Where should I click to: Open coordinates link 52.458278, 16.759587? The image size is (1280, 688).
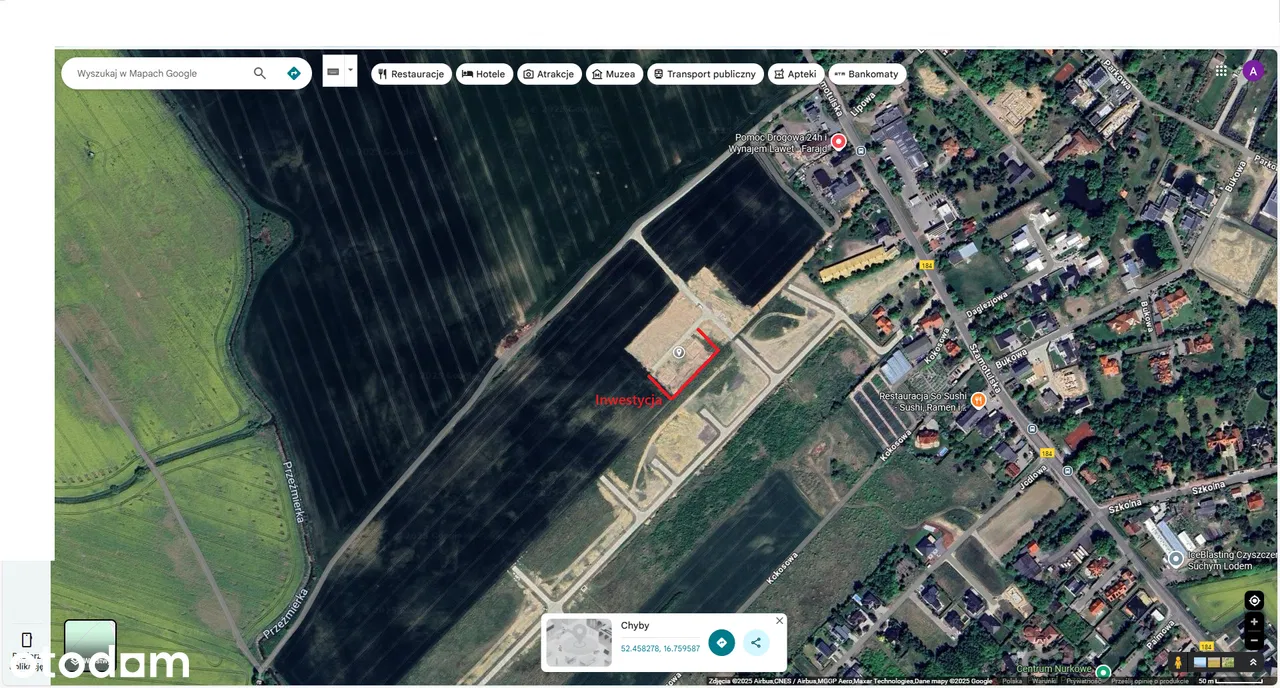coord(660,649)
